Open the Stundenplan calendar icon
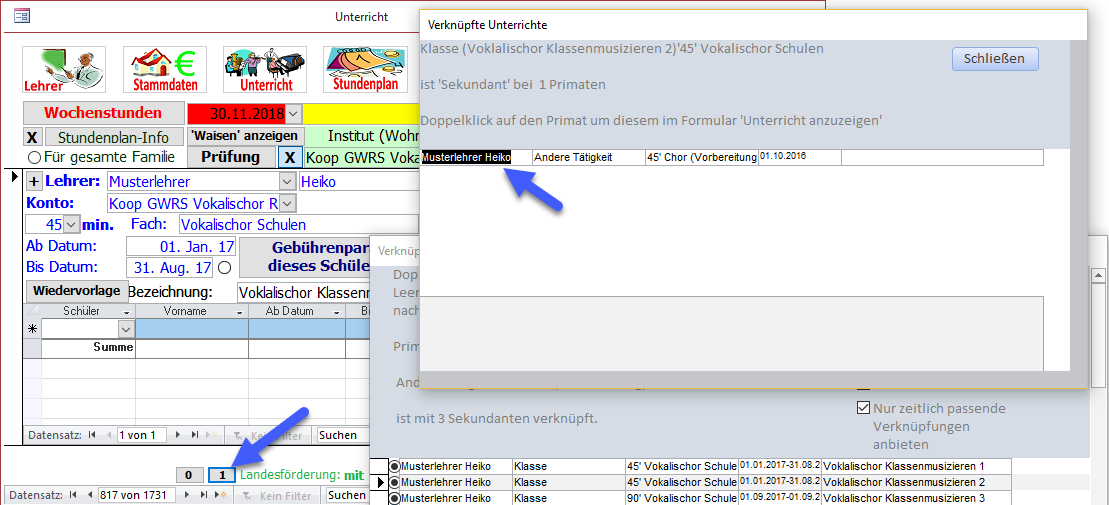This screenshot has height=505, width=1109. pos(364,69)
